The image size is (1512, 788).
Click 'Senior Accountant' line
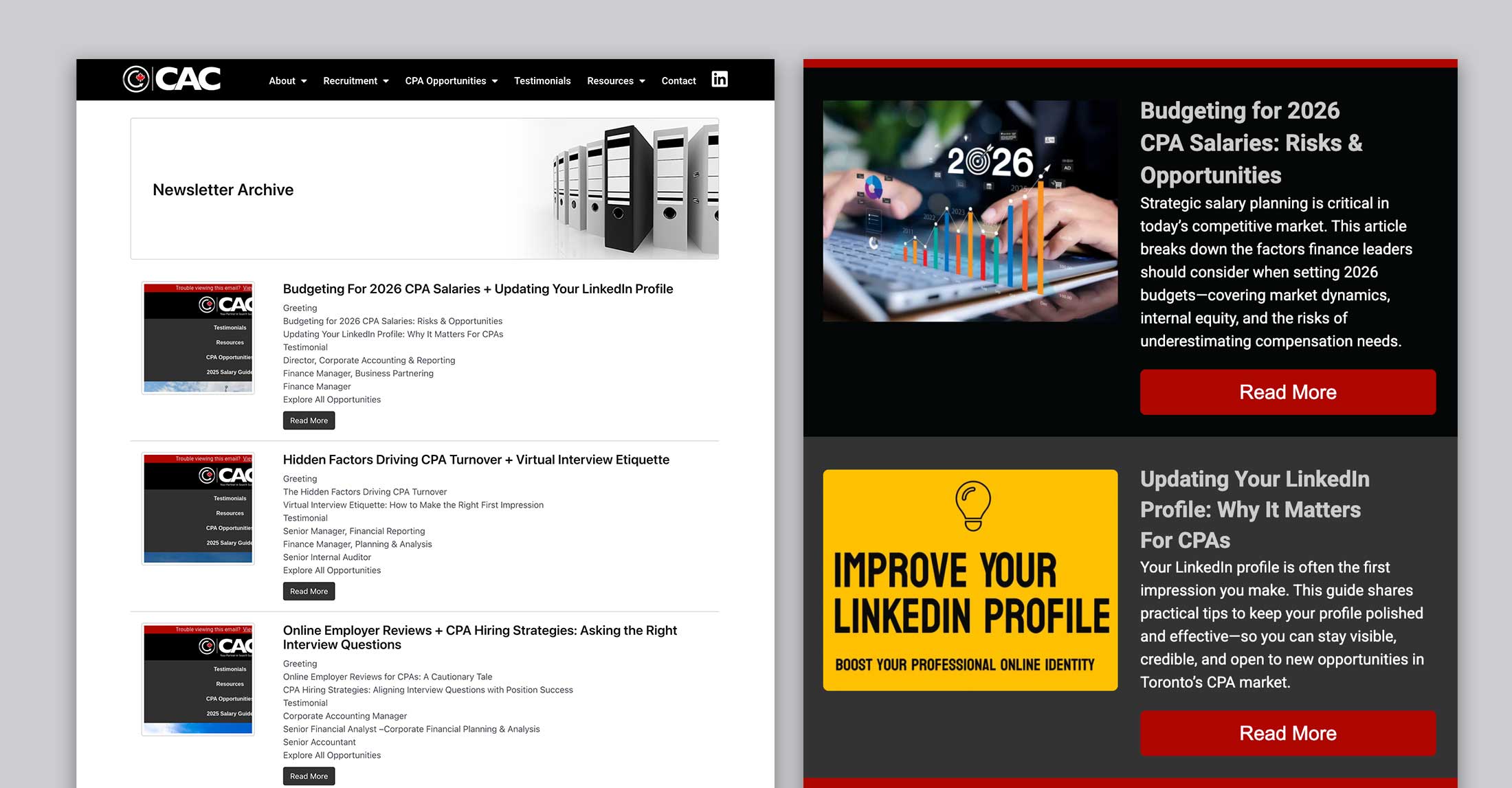pyautogui.click(x=320, y=742)
